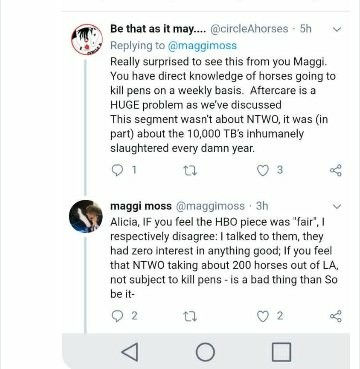Open the 'Be that as it may....' display name
360x369 pixels.
coord(158,29)
